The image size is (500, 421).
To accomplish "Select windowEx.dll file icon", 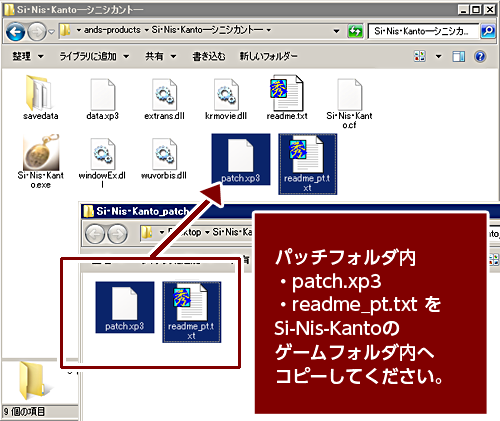I will [102, 162].
